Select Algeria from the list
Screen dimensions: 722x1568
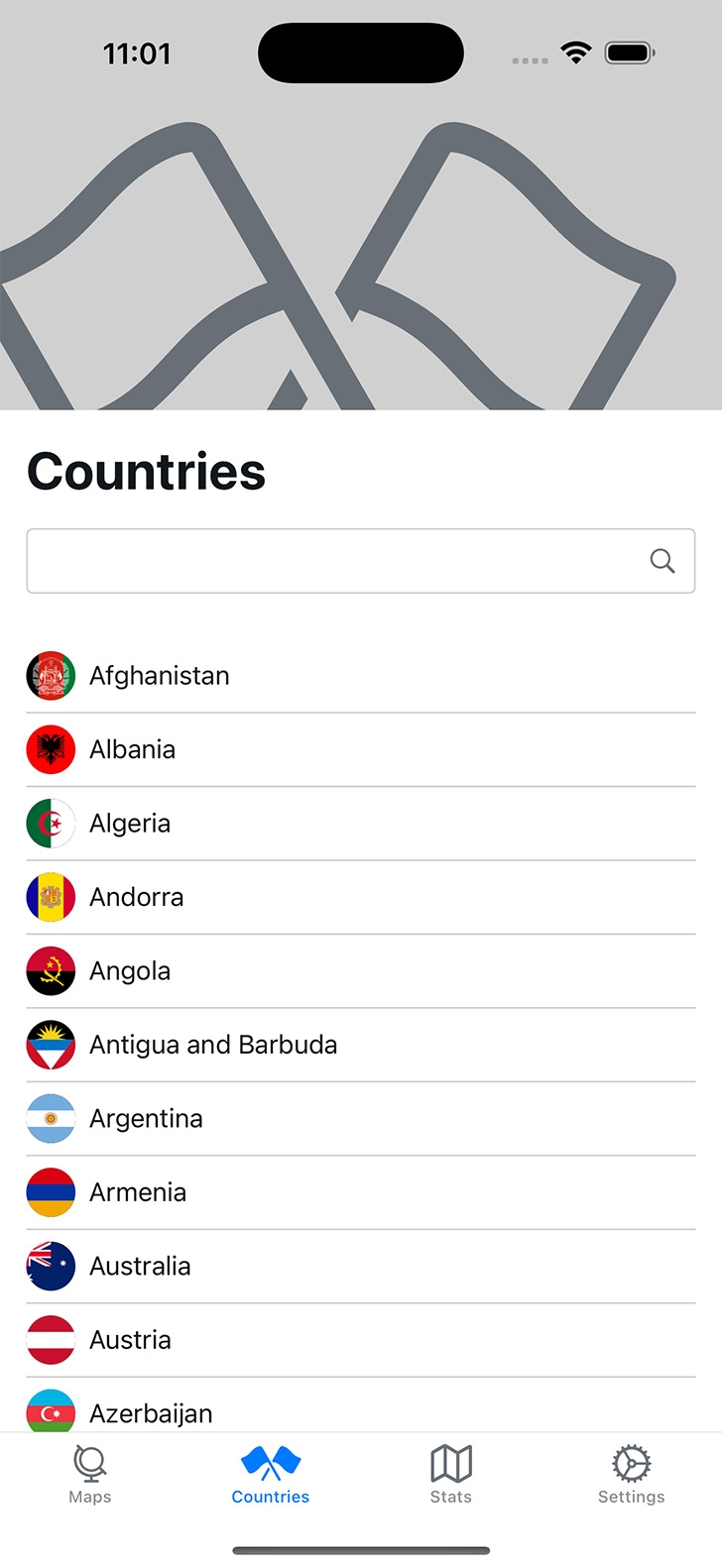[x=361, y=824]
